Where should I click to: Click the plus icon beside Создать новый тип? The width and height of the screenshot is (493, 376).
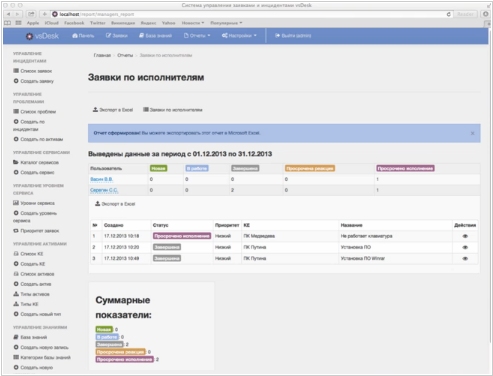point(16,314)
